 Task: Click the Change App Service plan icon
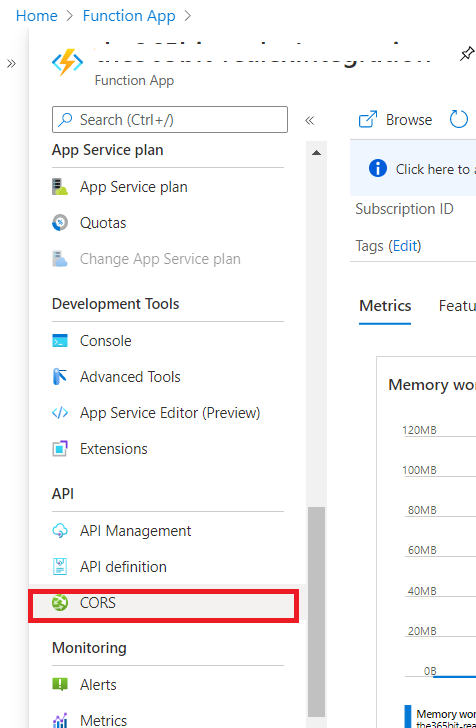pos(60,259)
